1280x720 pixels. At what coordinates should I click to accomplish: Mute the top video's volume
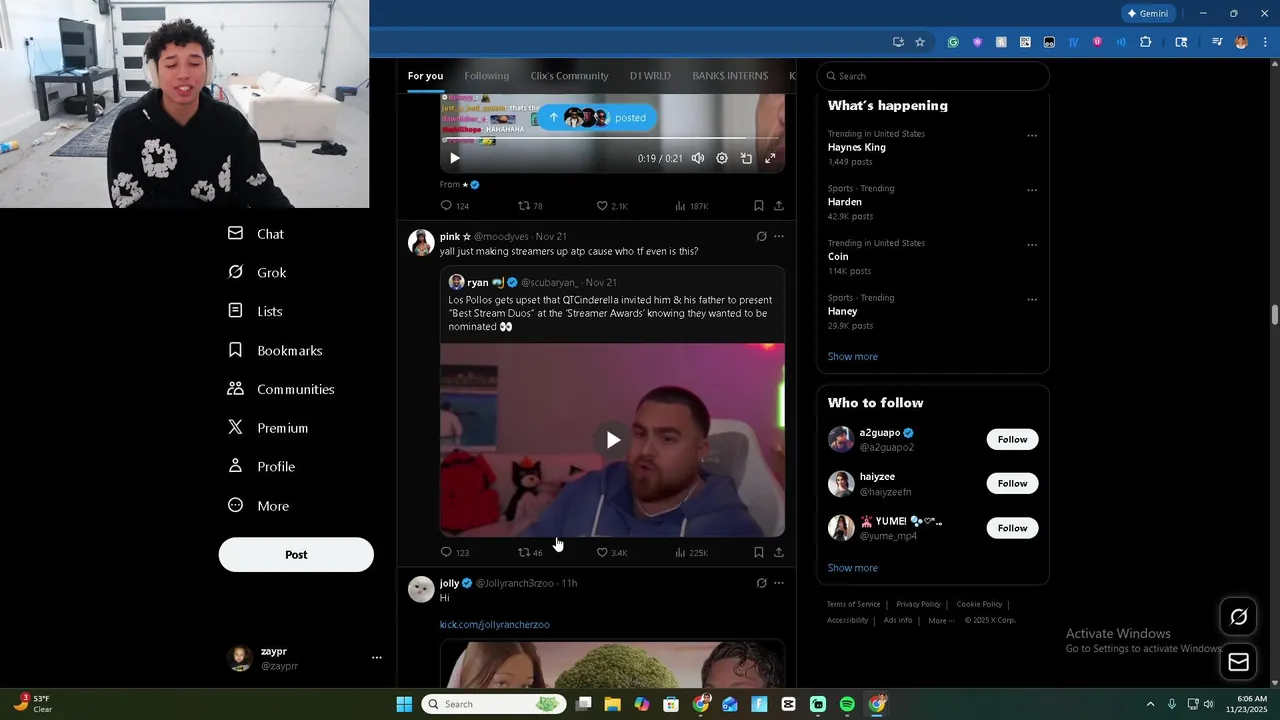(x=698, y=158)
